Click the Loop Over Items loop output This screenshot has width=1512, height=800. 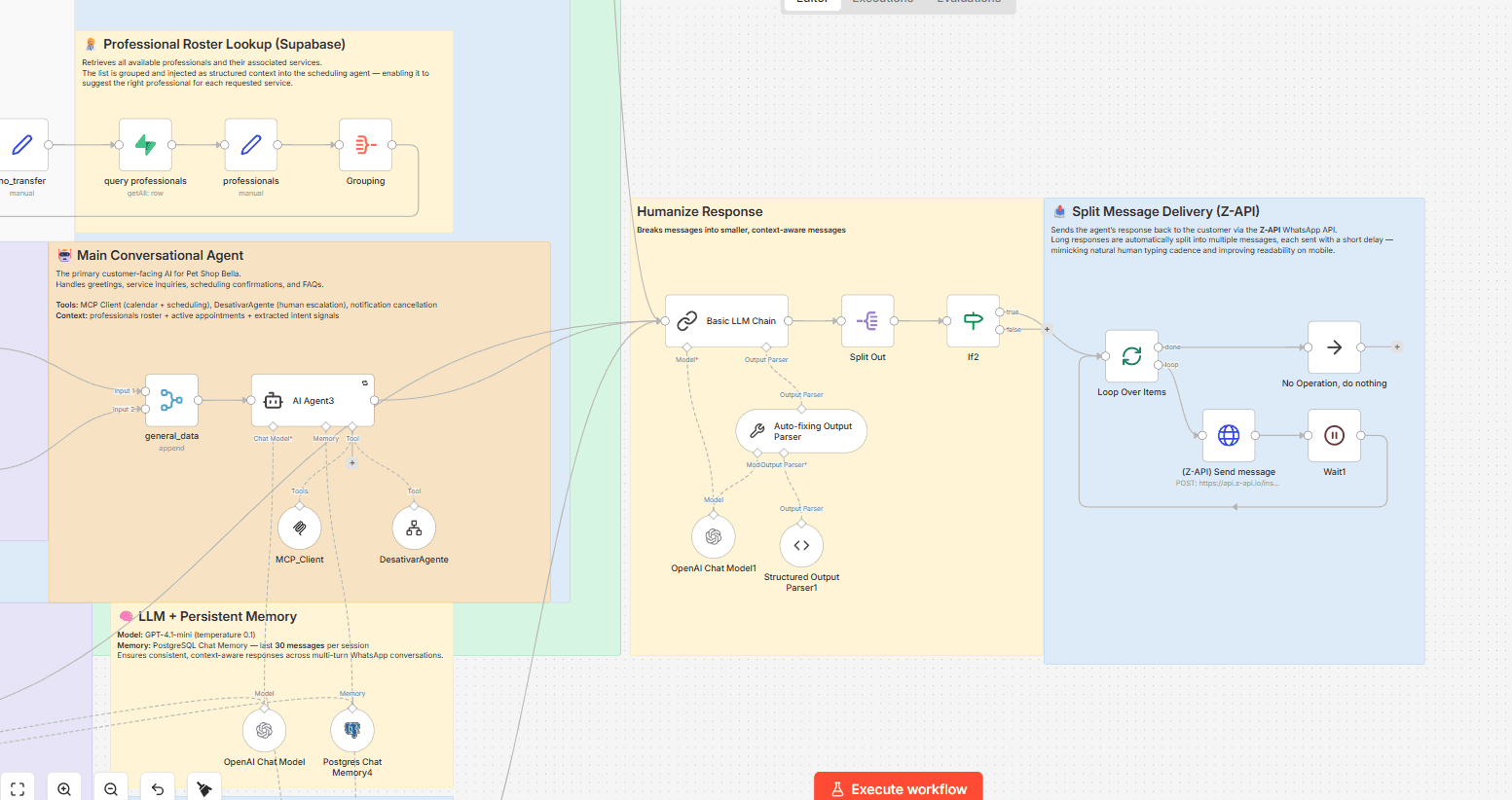pos(1158,365)
